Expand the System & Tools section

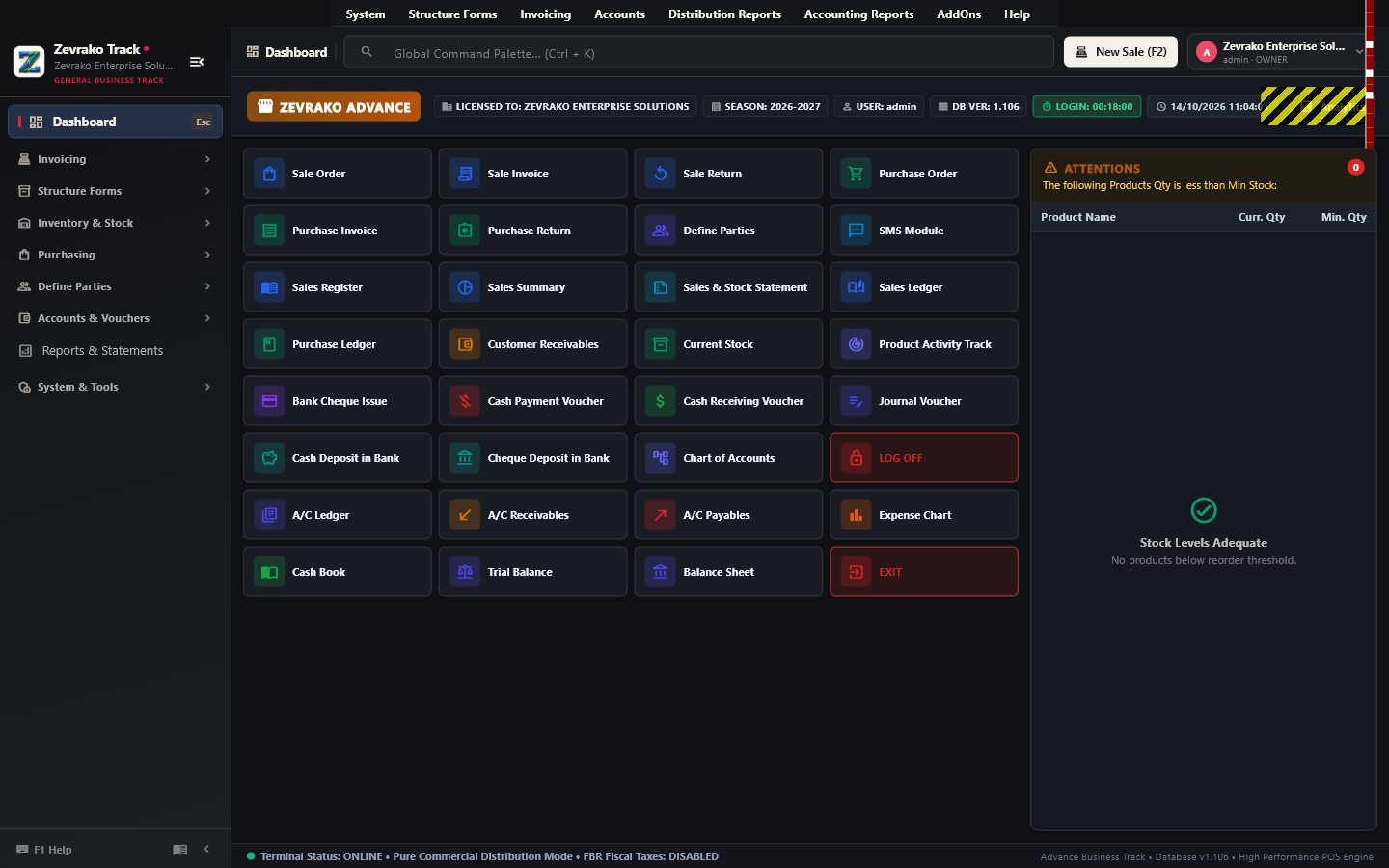click(x=115, y=387)
